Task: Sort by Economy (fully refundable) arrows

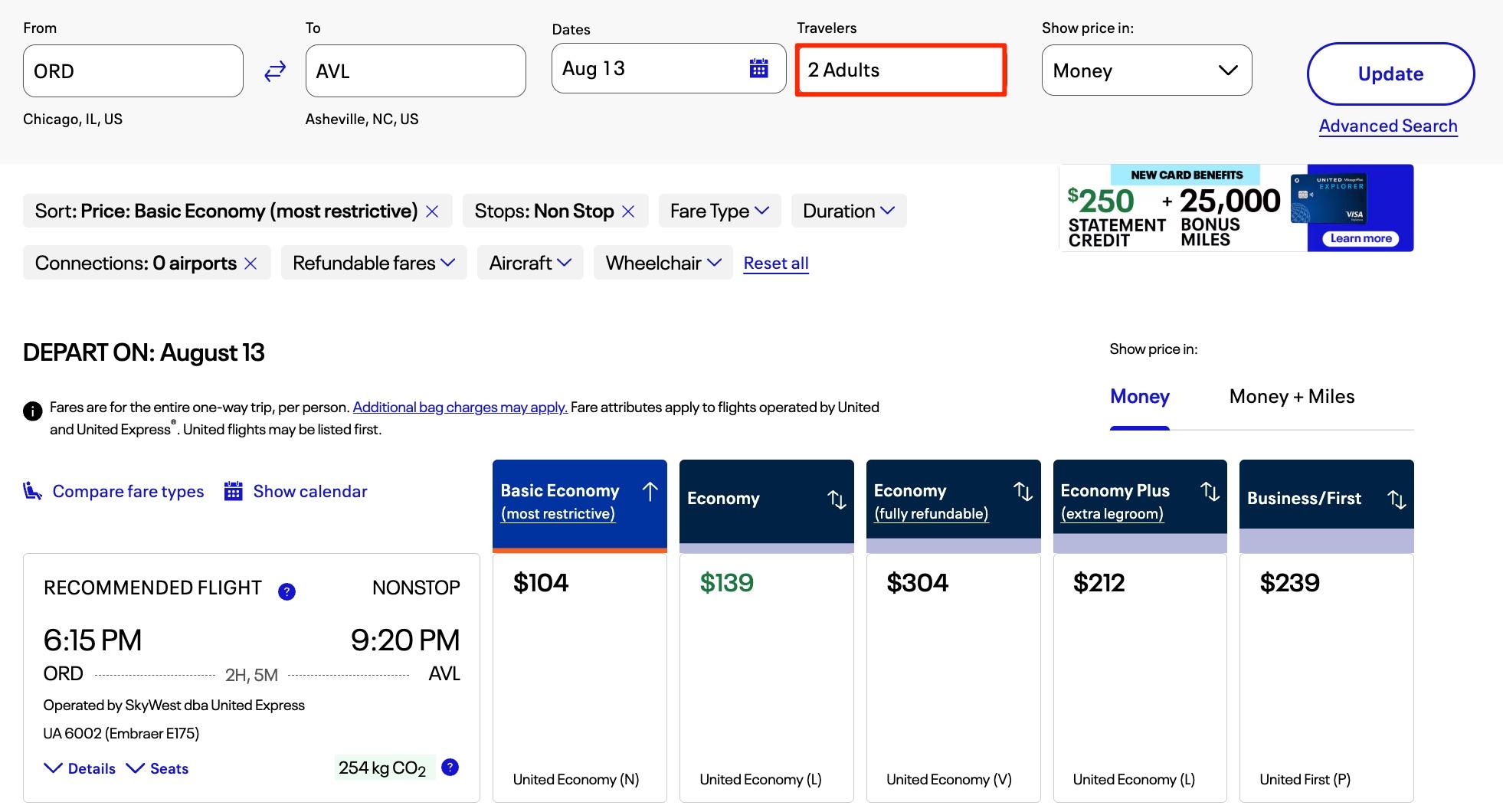Action: pos(1023,491)
